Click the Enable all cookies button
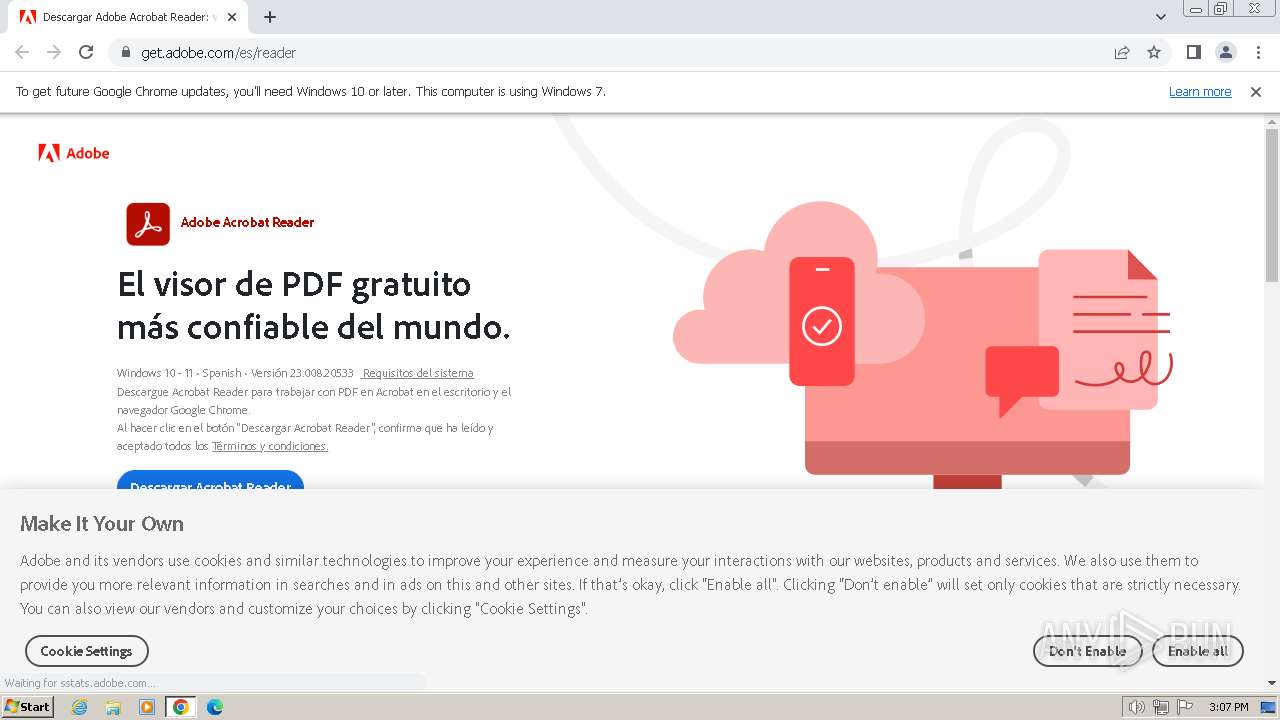1280x720 pixels. (1198, 651)
